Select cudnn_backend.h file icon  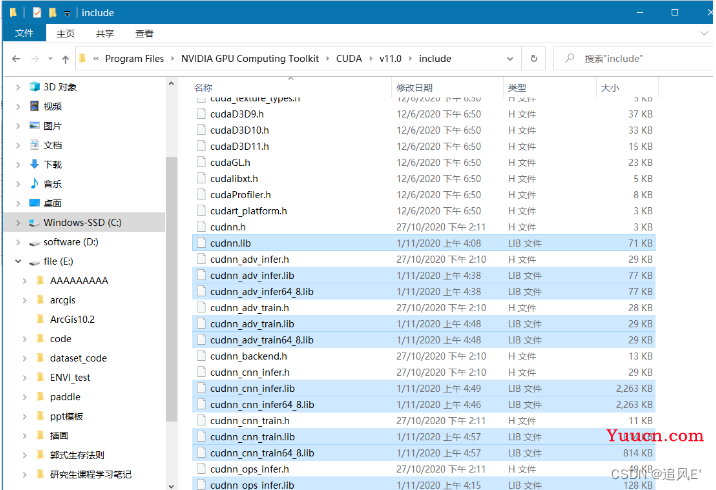coord(201,356)
